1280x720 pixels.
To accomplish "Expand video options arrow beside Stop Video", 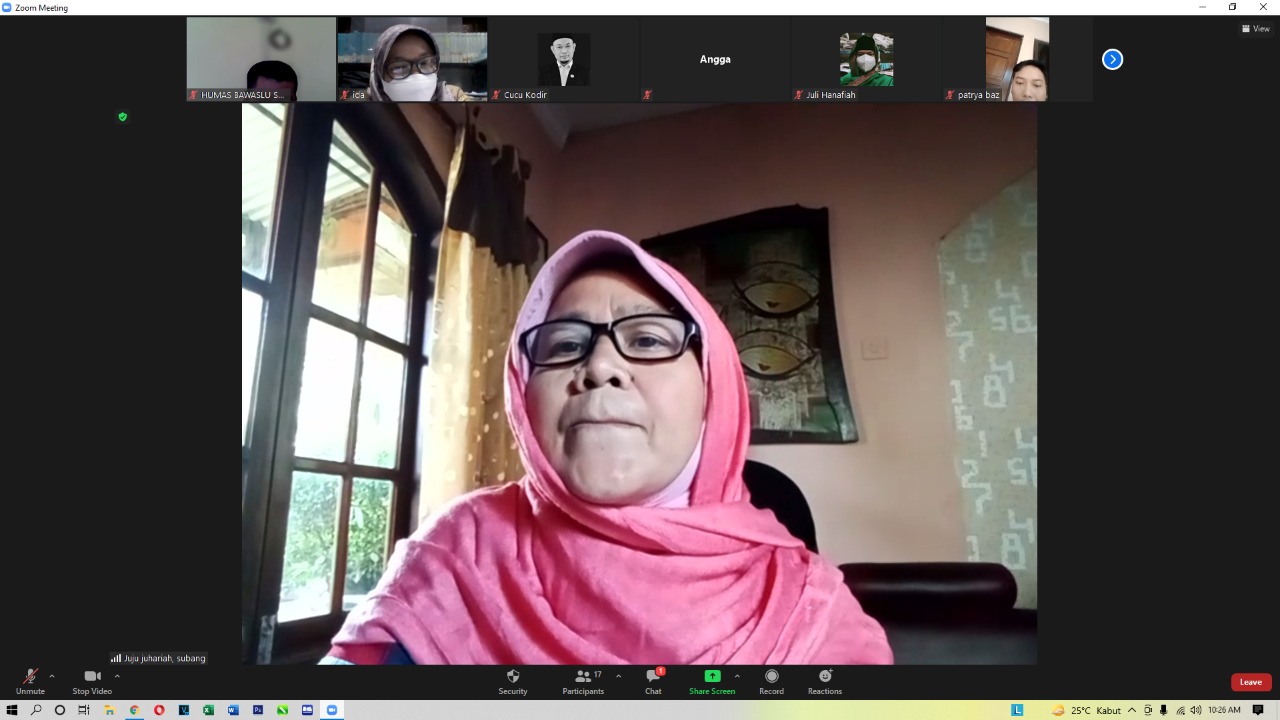I will (117, 676).
